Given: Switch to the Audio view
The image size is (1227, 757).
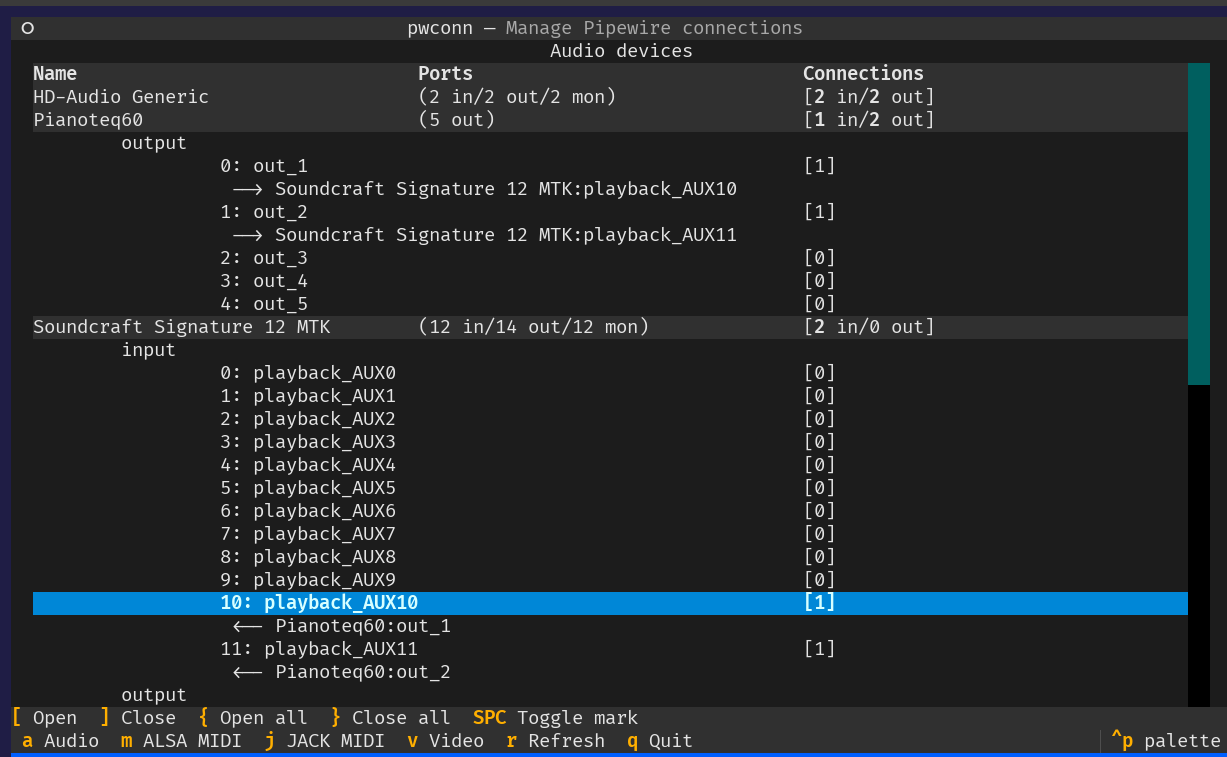Looking at the screenshot, I should pyautogui.click(x=60, y=741).
